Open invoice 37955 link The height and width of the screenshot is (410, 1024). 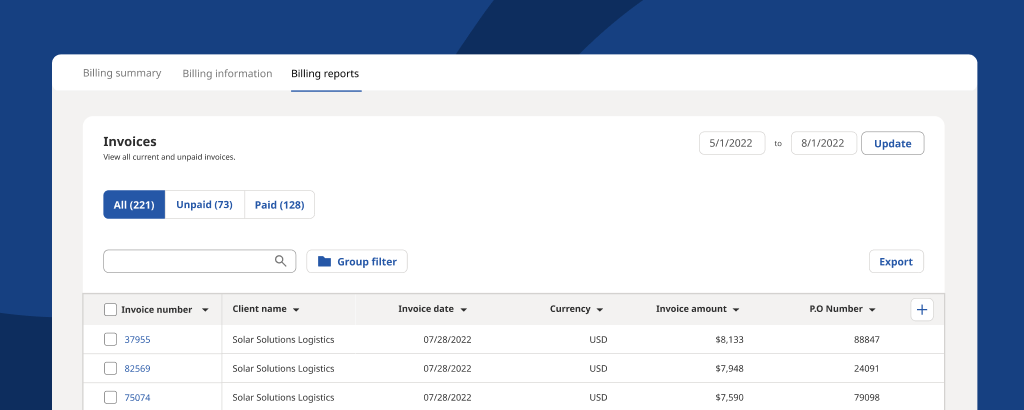click(x=137, y=340)
